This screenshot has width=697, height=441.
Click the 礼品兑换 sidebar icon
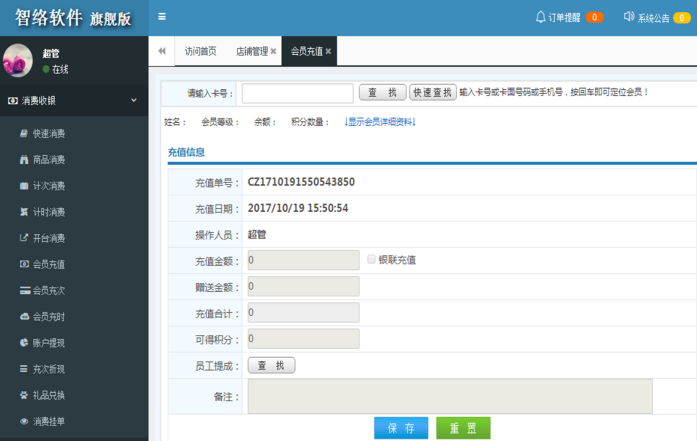pos(24,395)
